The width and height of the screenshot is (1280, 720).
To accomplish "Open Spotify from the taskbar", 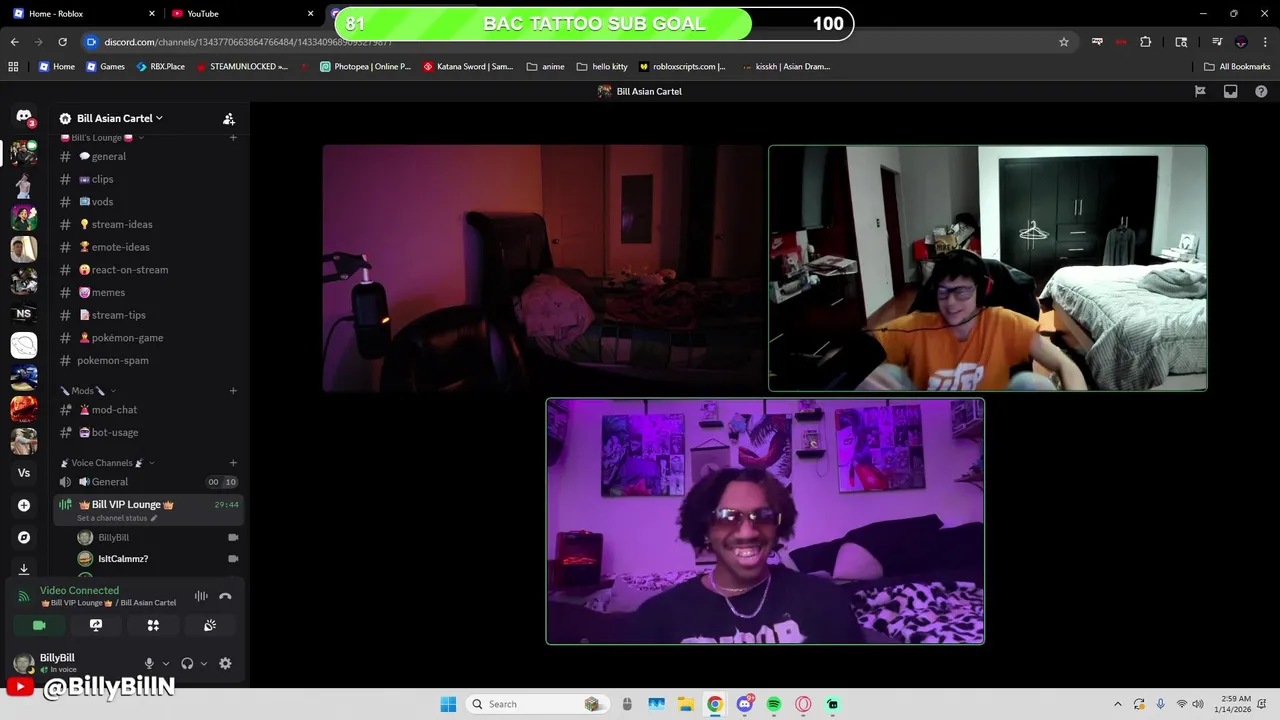I will coord(774,704).
